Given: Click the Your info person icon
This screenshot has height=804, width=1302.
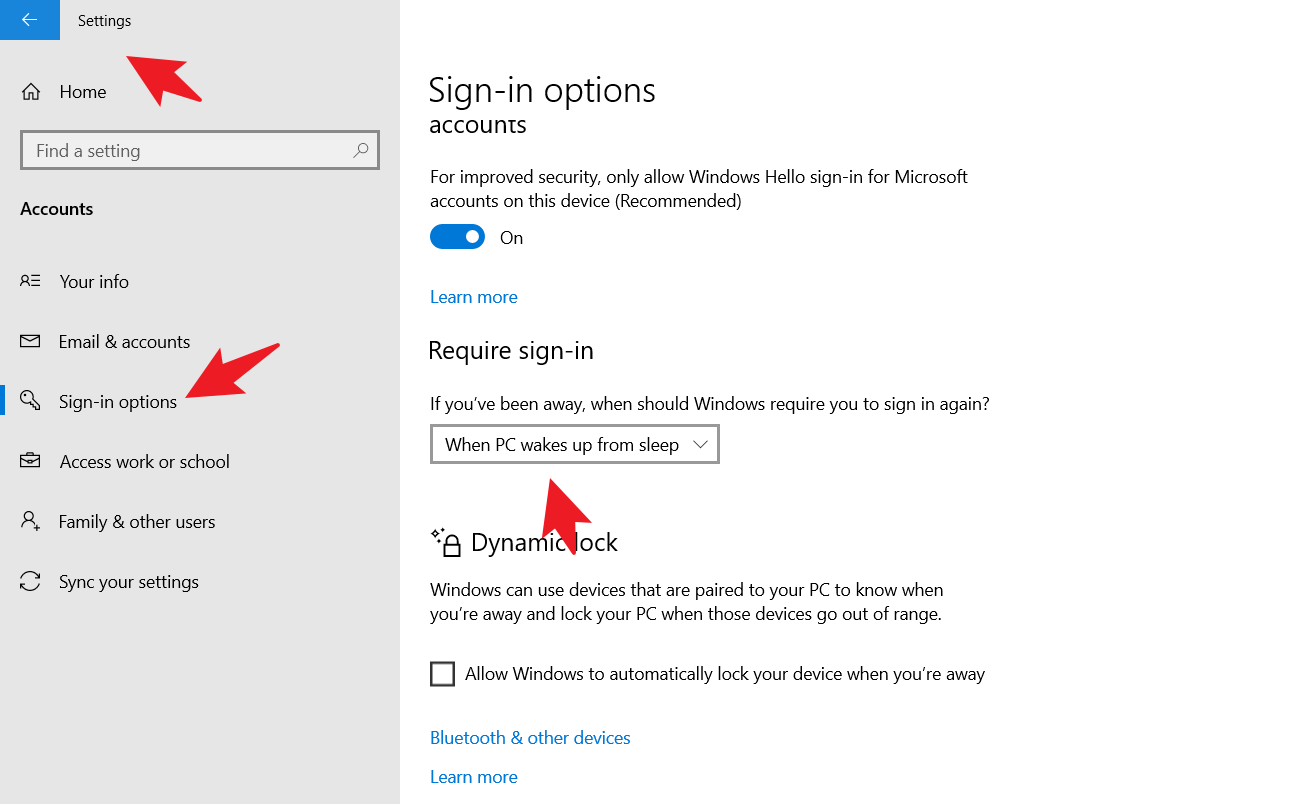Looking at the screenshot, I should [x=30, y=281].
